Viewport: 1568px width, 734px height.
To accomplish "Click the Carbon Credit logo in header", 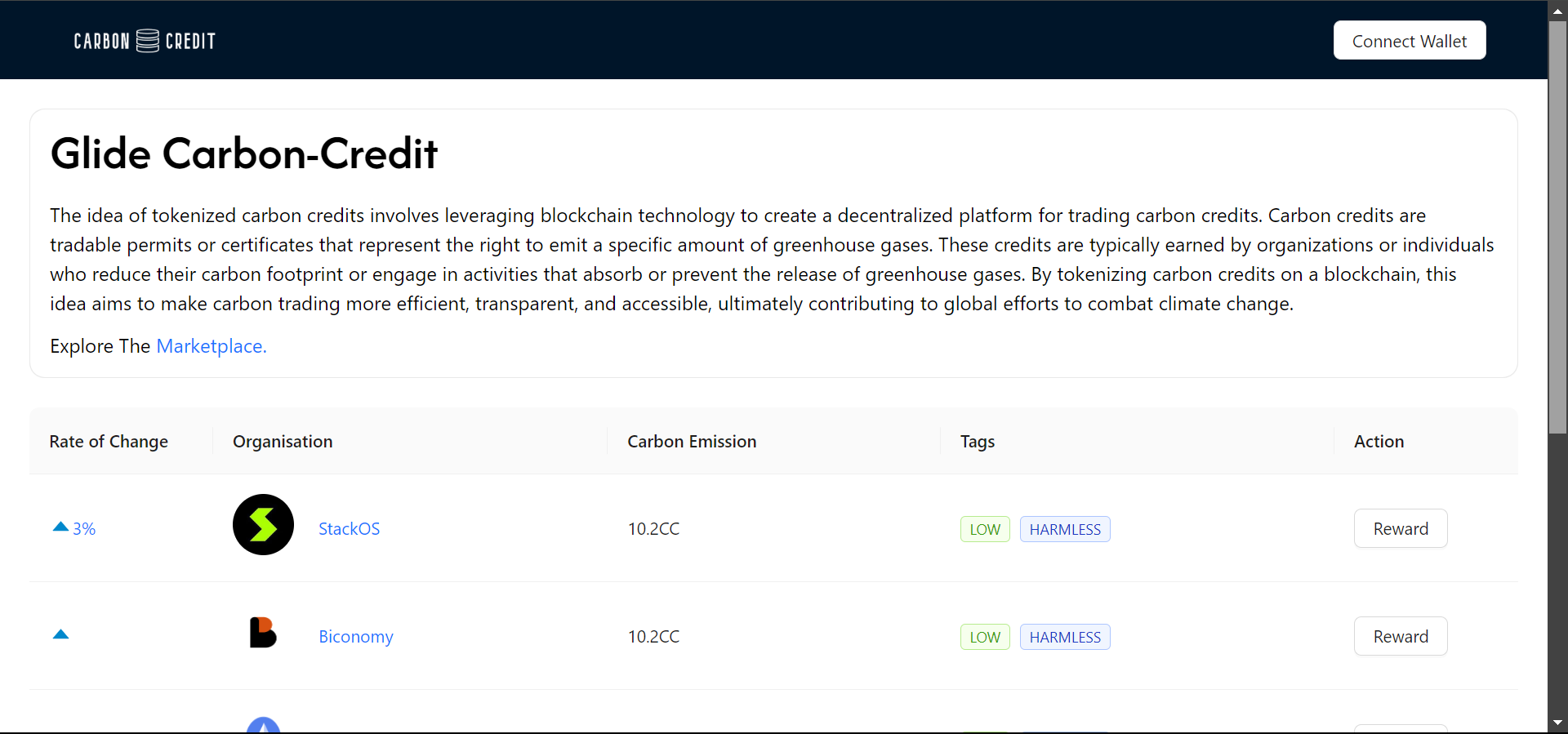I will 145,41.
